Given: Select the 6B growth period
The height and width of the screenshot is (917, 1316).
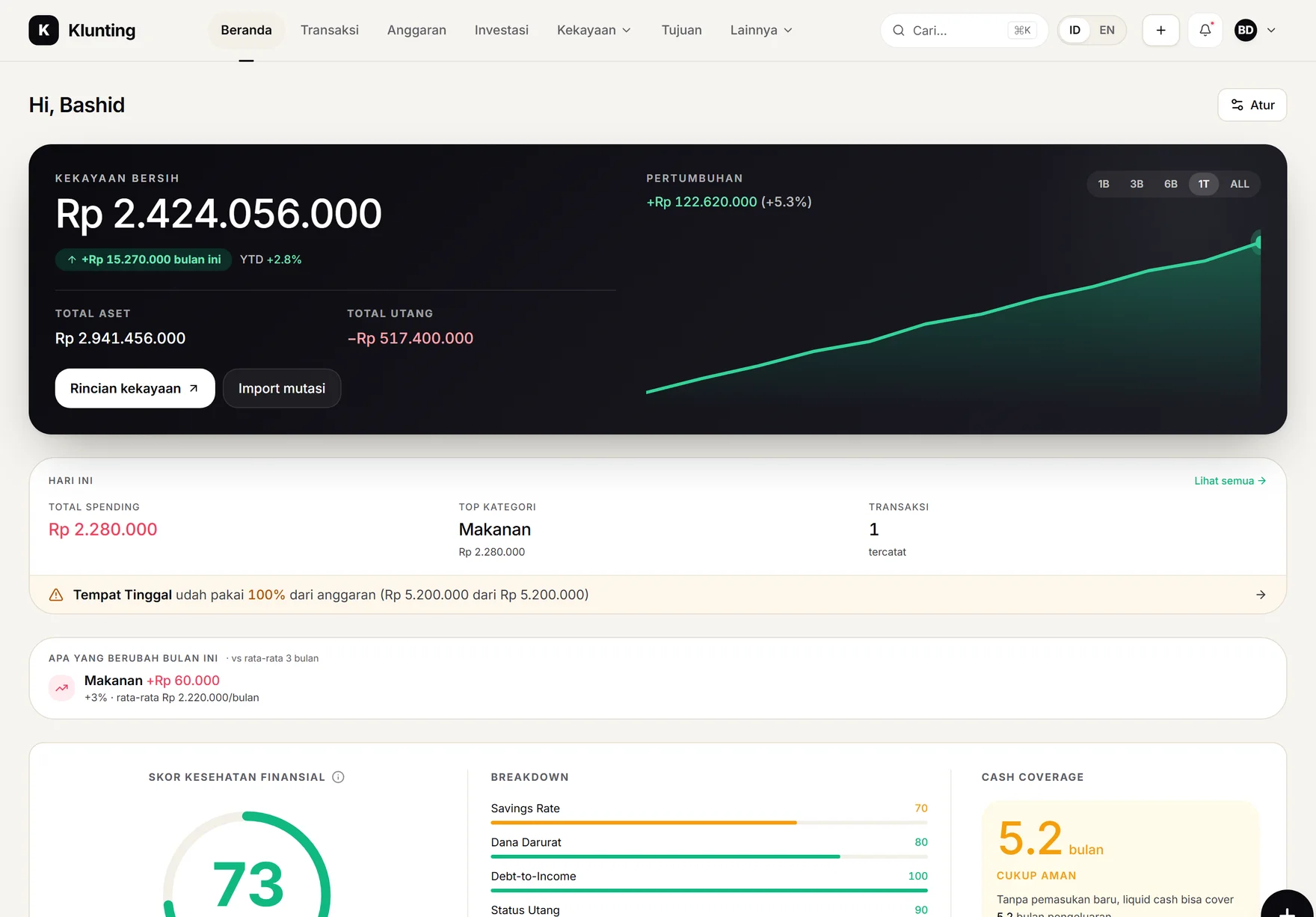Looking at the screenshot, I should click(1170, 184).
